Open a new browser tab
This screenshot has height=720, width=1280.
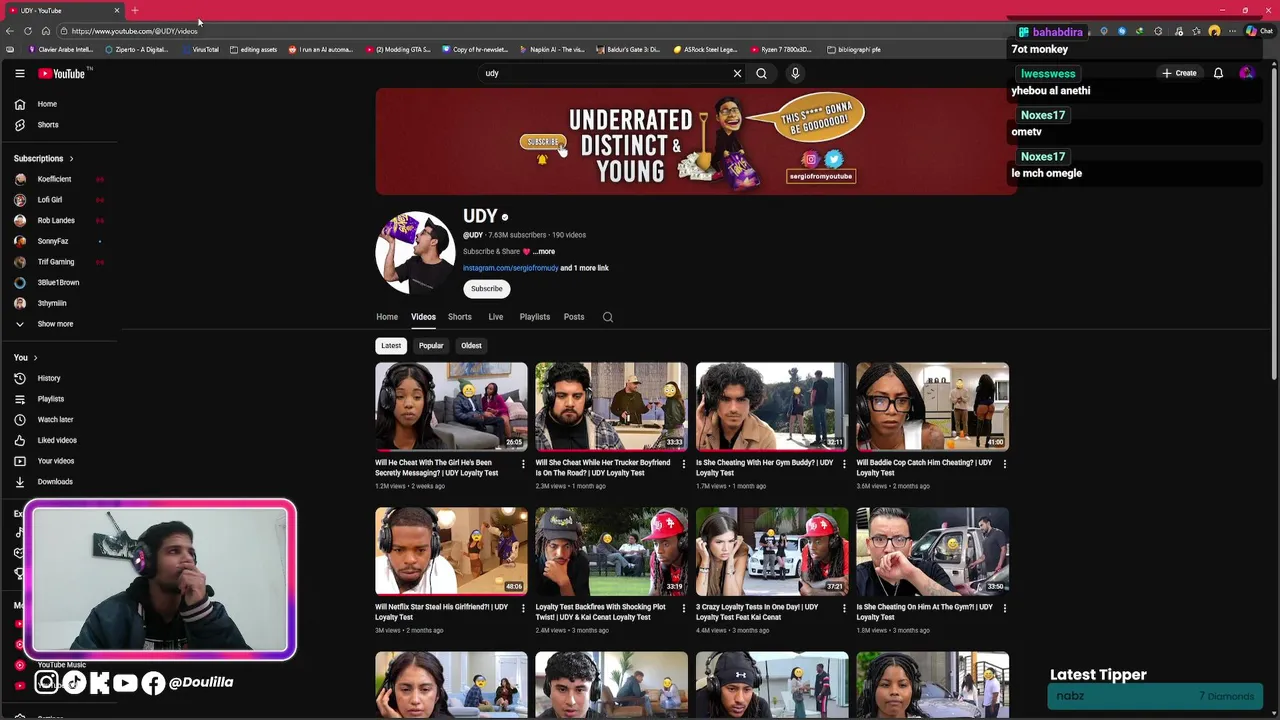(135, 10)
